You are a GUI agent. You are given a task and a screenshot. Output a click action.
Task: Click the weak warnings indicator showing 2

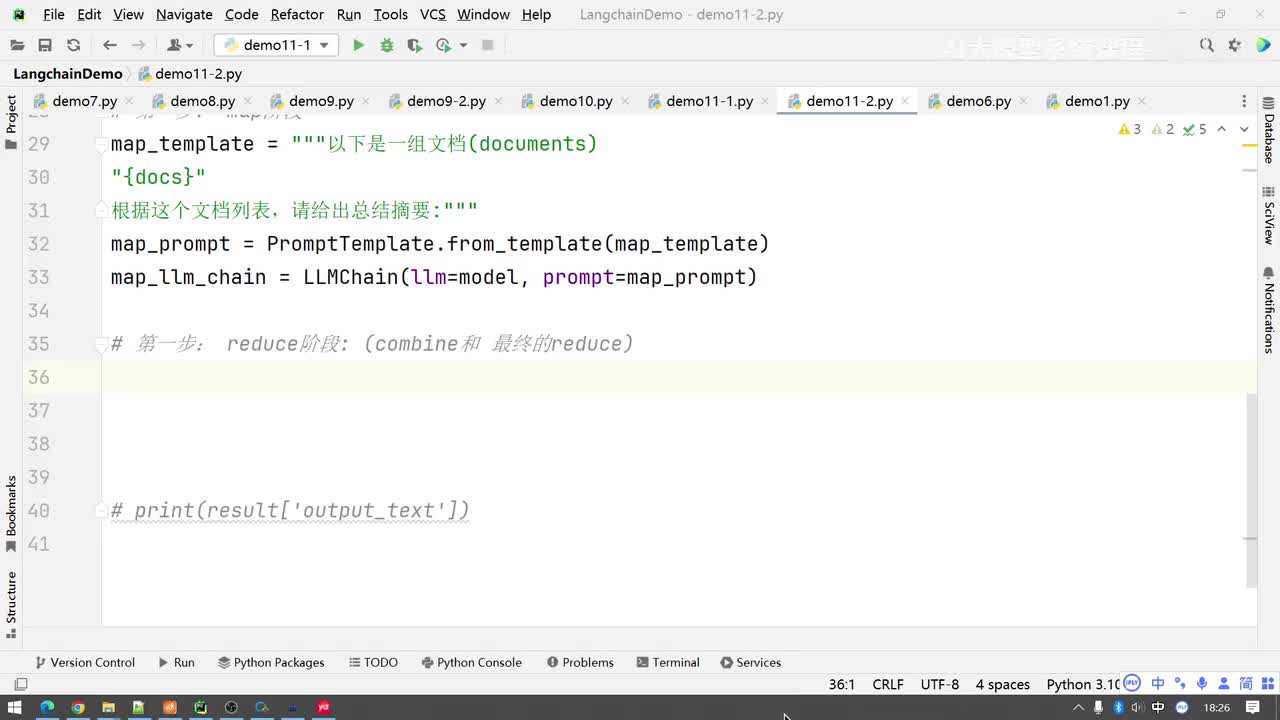click(1163, 129)
